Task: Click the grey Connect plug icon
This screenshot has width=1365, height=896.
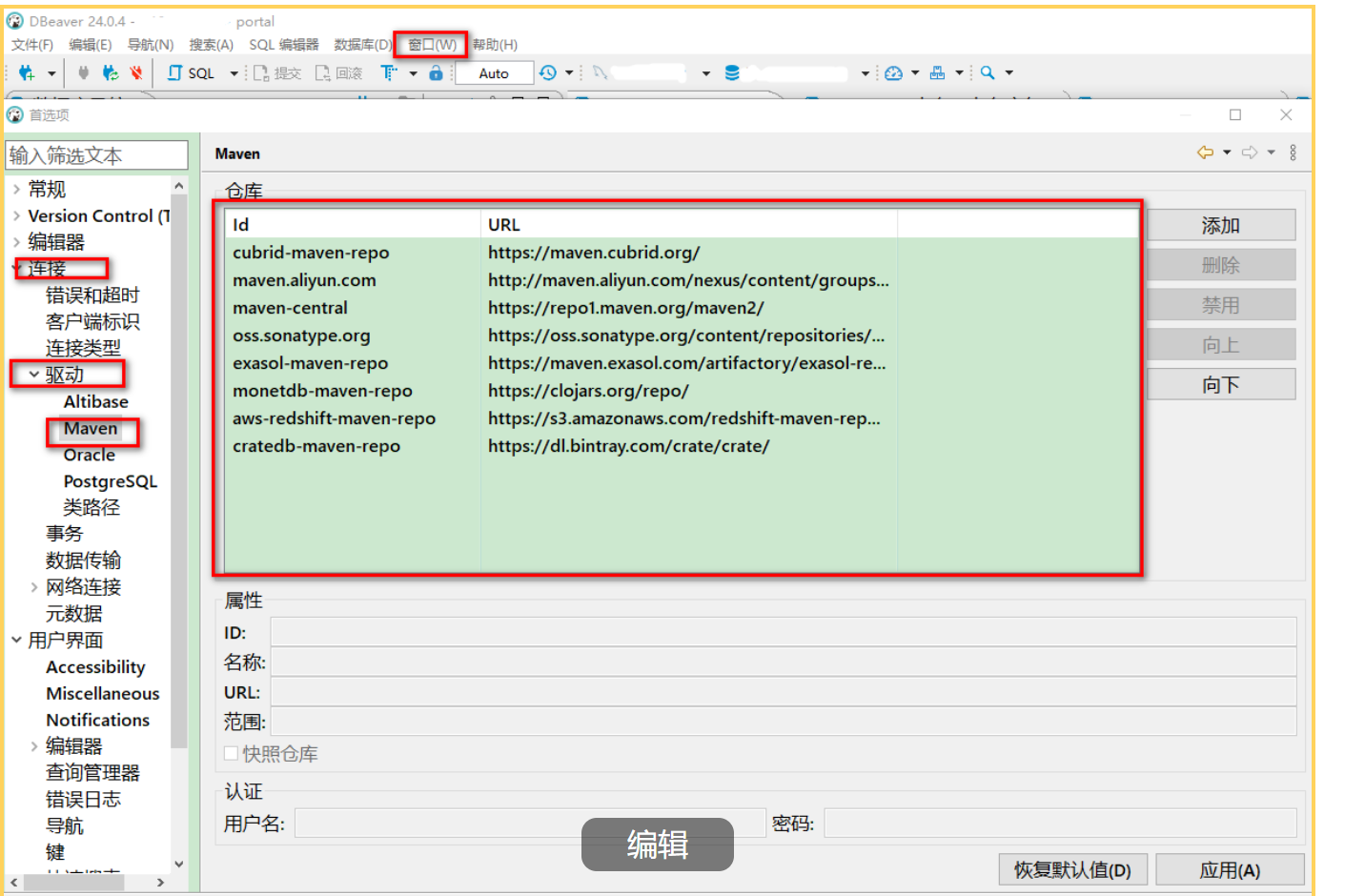Action: coord(84,72)
